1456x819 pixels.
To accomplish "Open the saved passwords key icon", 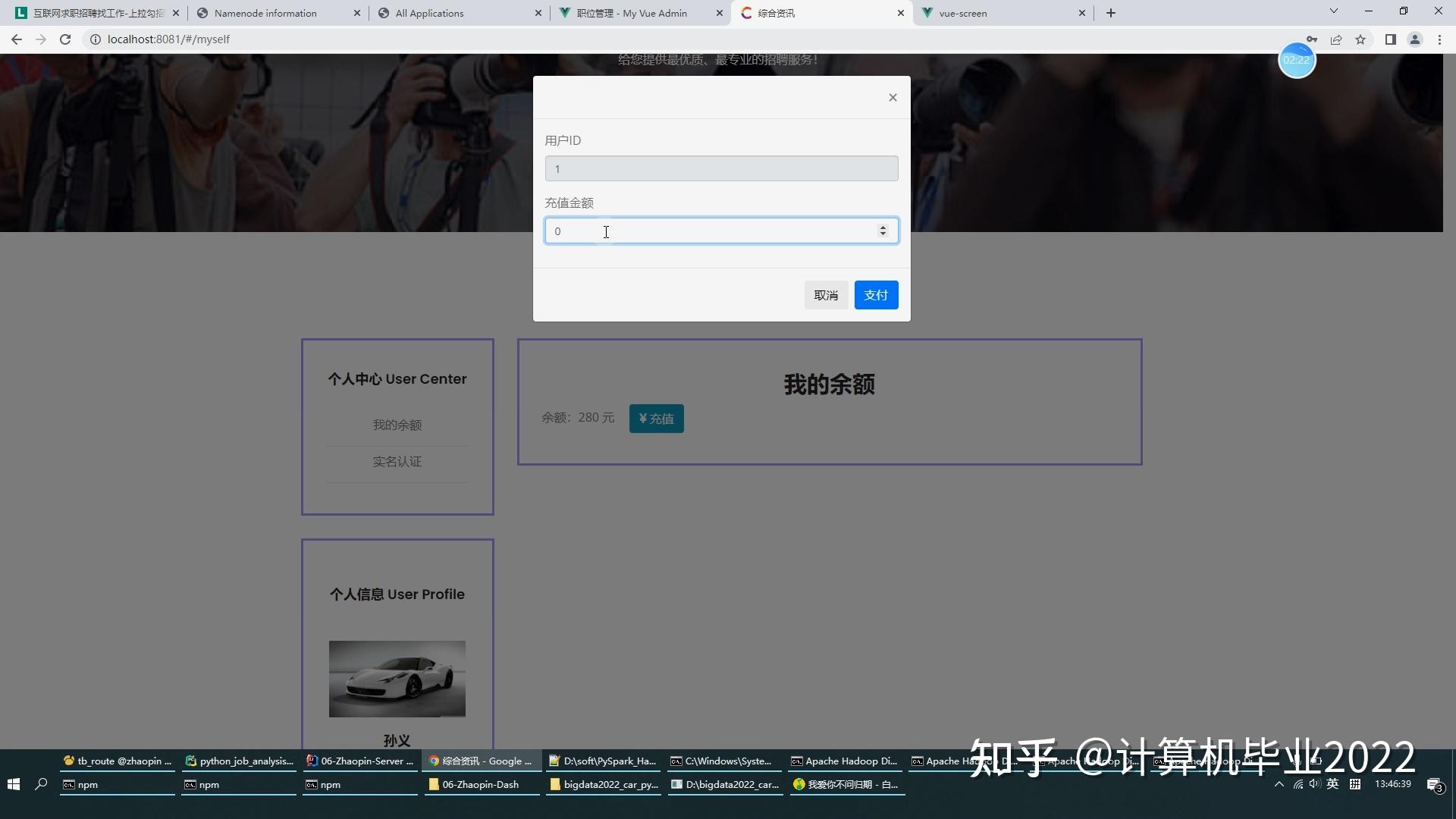I will [x=1311, y=39].
